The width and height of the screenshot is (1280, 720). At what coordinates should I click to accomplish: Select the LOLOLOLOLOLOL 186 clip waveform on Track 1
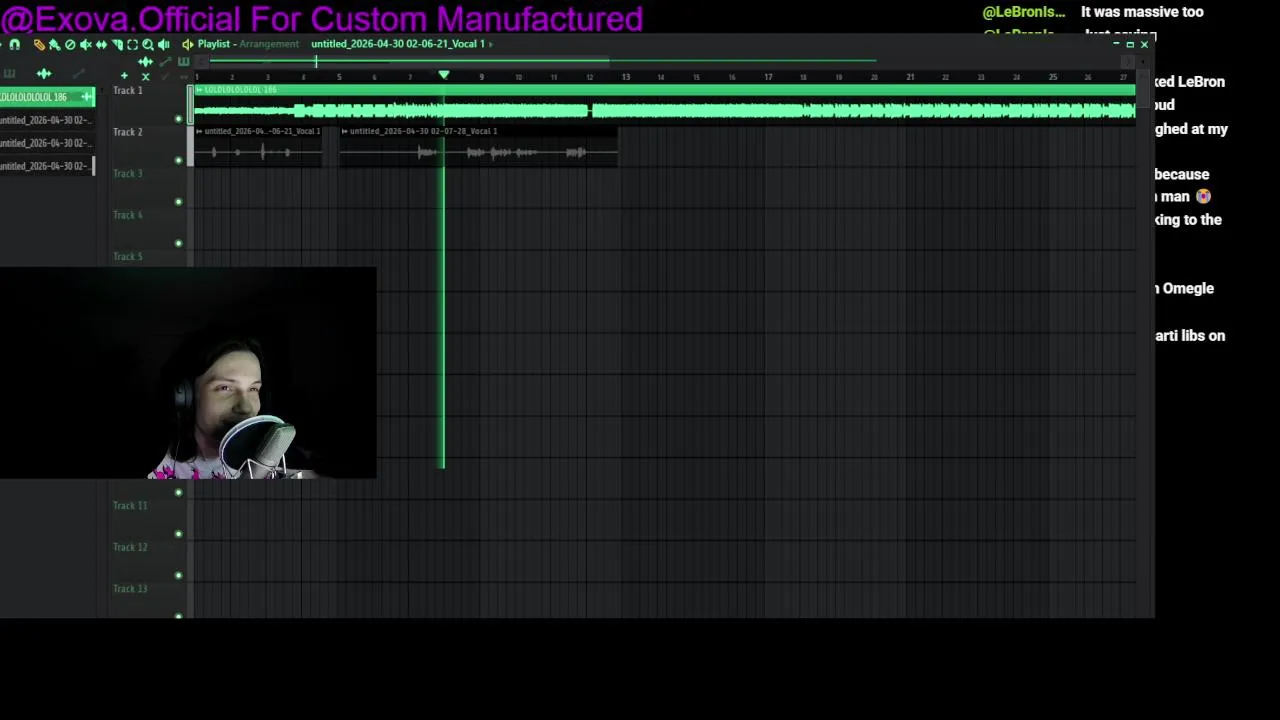[665, 110]
